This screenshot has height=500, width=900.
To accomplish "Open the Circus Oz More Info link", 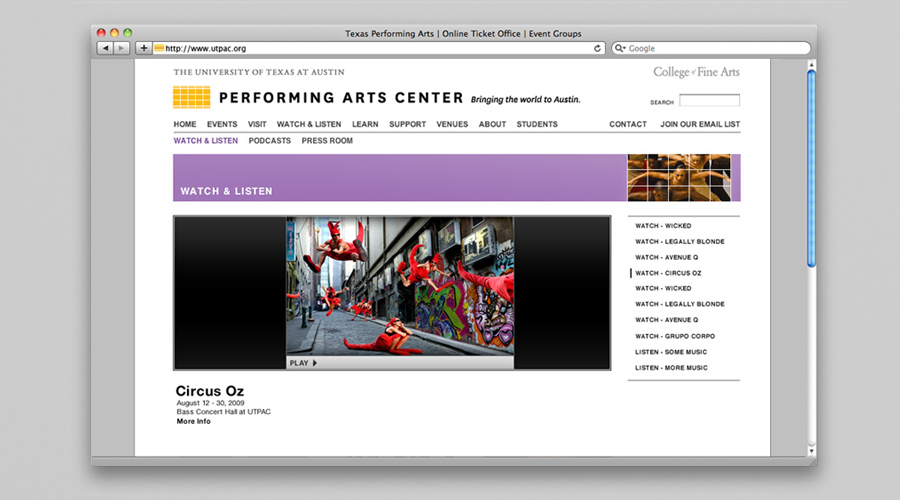I will click(194, 422).
